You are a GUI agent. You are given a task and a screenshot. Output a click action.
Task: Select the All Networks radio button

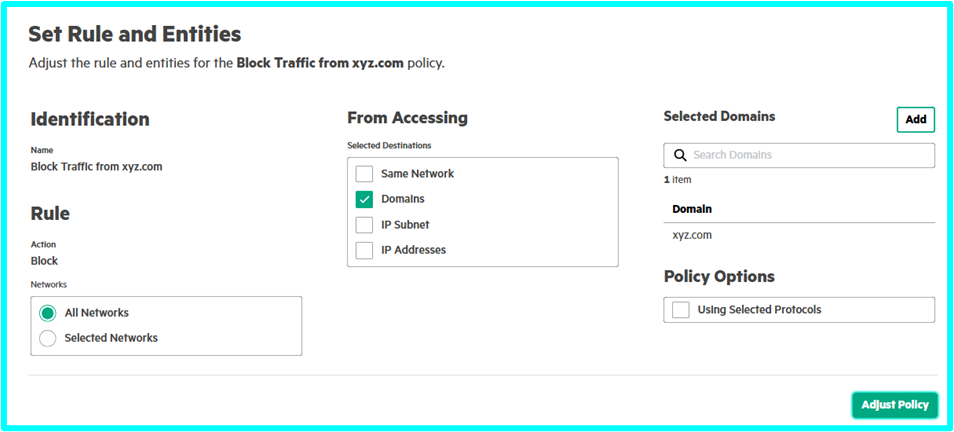(x=47, y=313)
